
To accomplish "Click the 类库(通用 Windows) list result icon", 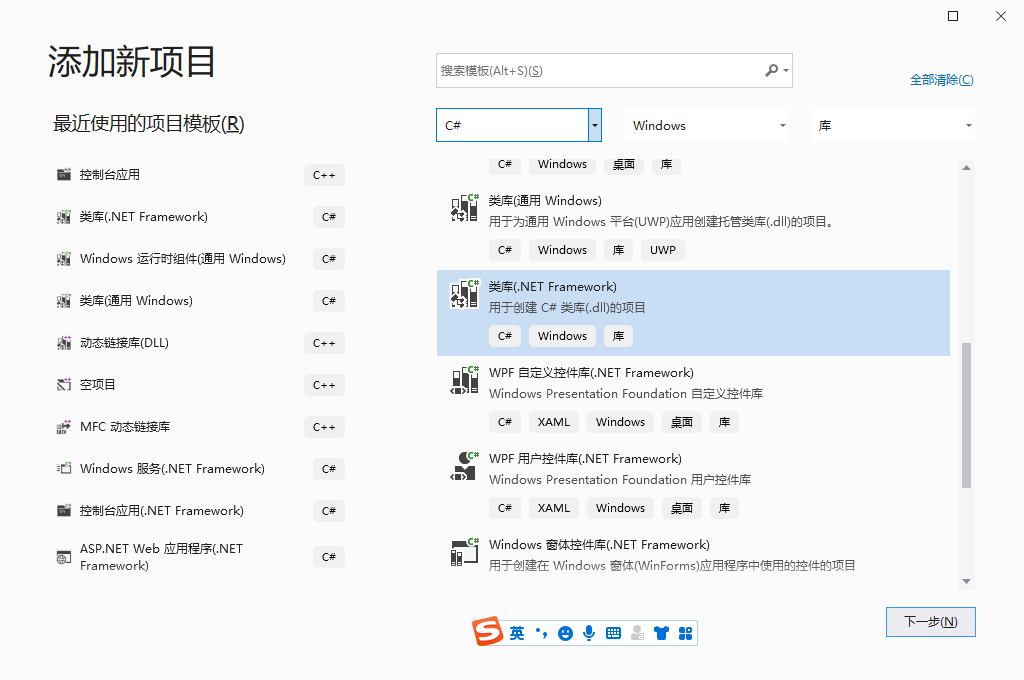I will [x=464, y=208].
